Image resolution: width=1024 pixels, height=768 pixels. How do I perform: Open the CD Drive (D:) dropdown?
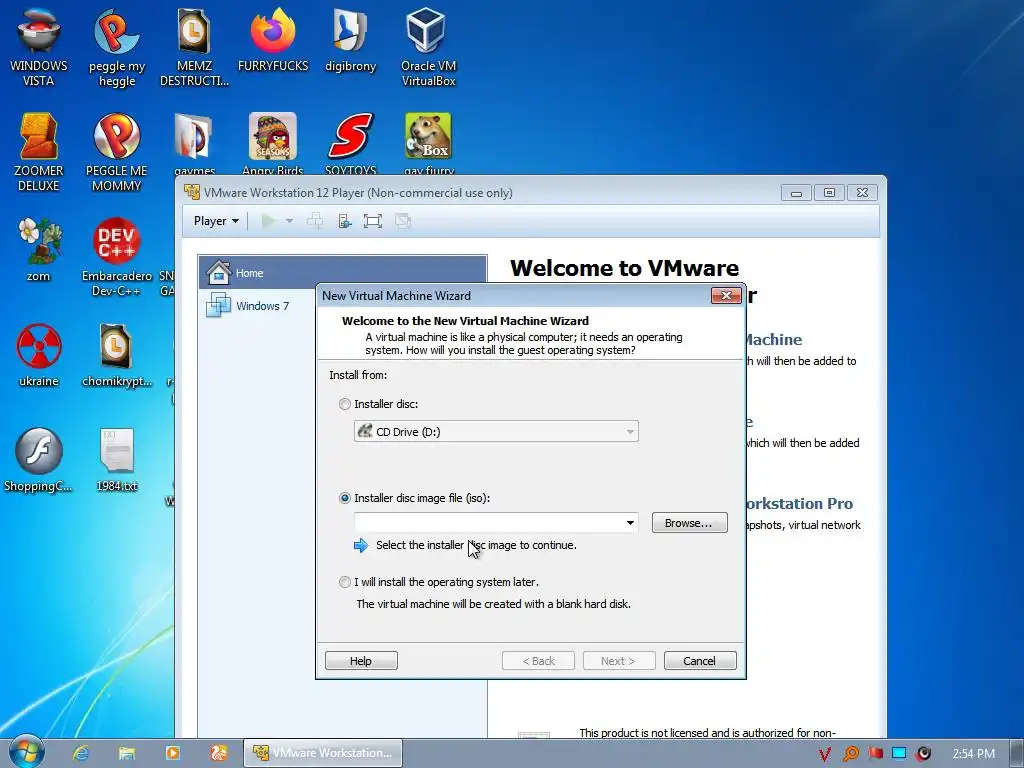(x=496, y=432)
